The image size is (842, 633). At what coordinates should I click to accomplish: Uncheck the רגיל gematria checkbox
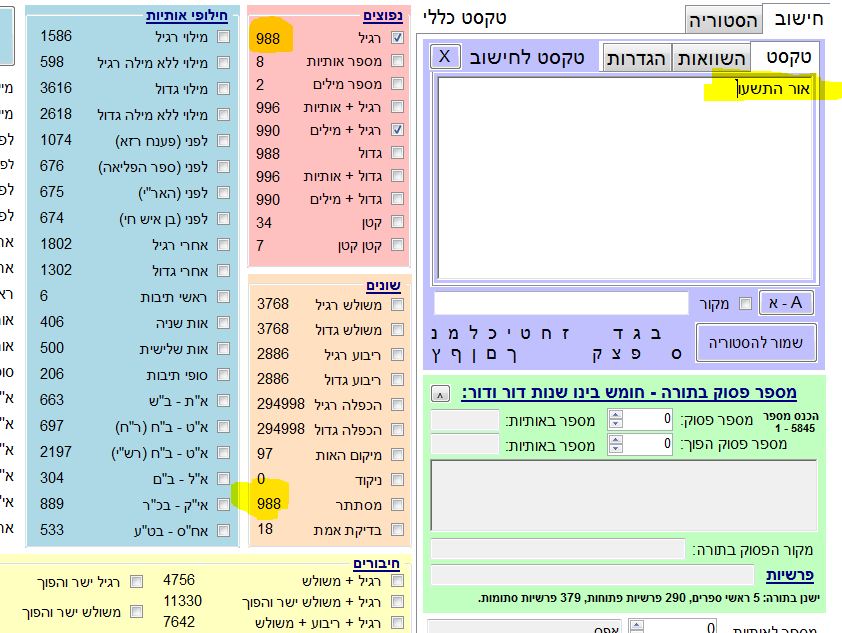398,38
